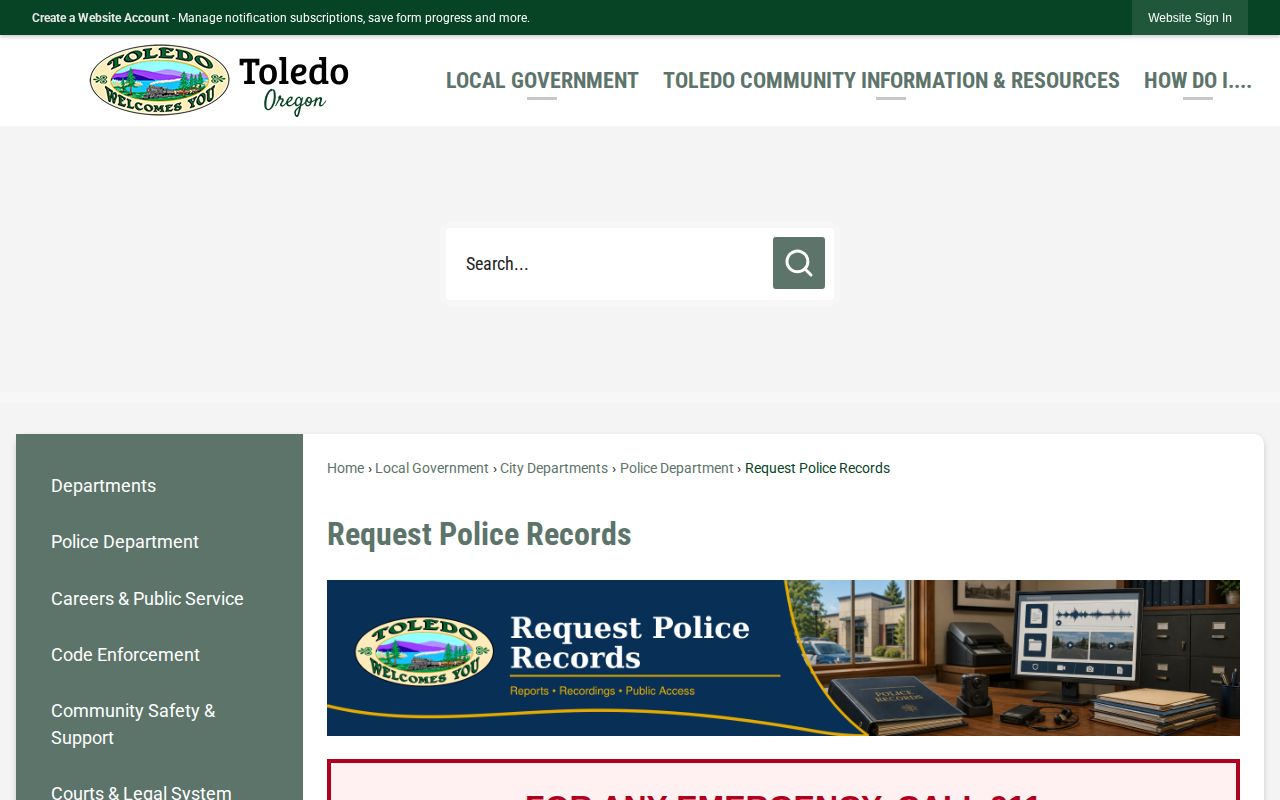
Task: Open Courts & Legal System sidebar item
Action: pyautogui.click(x=141, y=793)
